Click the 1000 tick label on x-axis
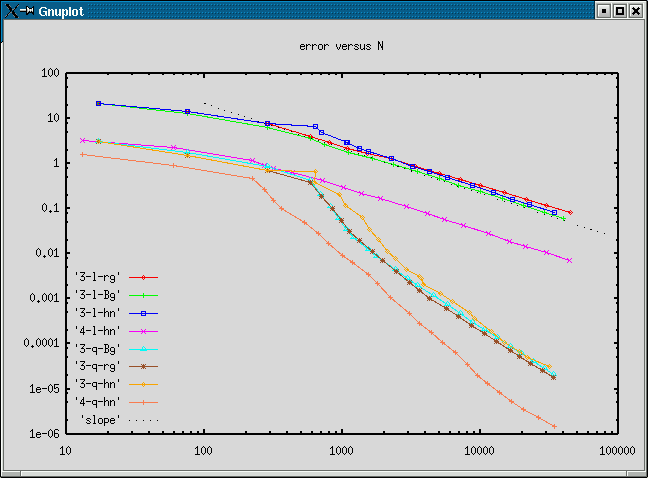Screen dimensions: 648x478 tap(341, 452)
